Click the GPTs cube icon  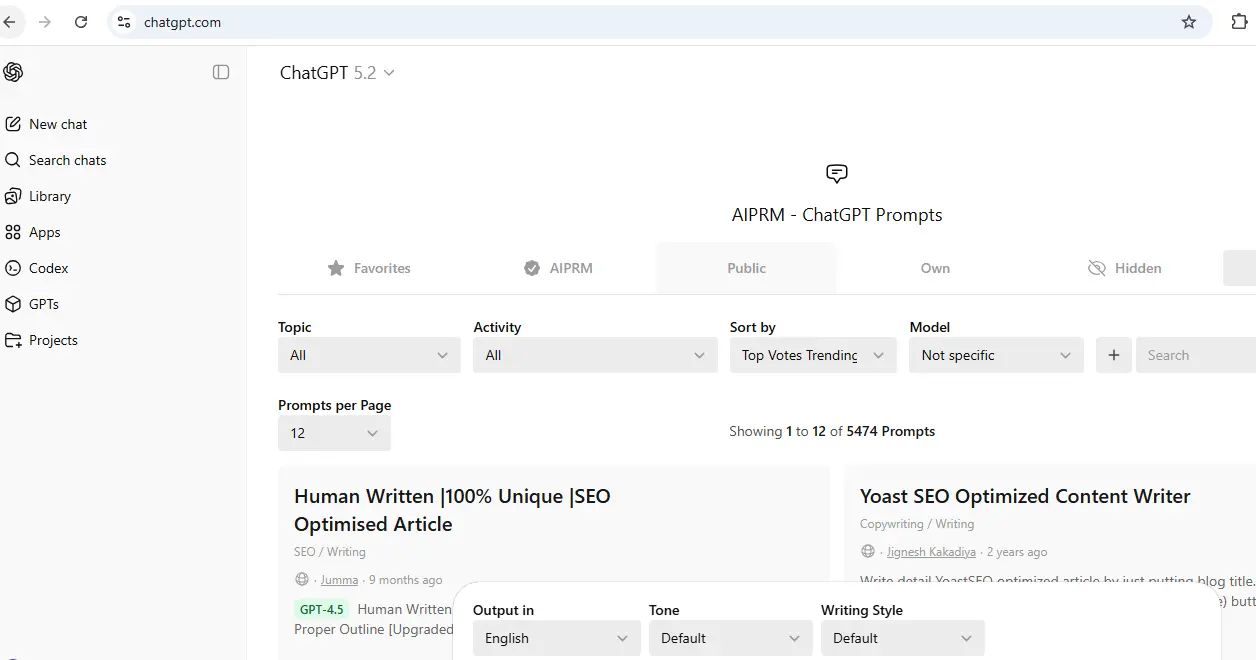click(13, 304)
